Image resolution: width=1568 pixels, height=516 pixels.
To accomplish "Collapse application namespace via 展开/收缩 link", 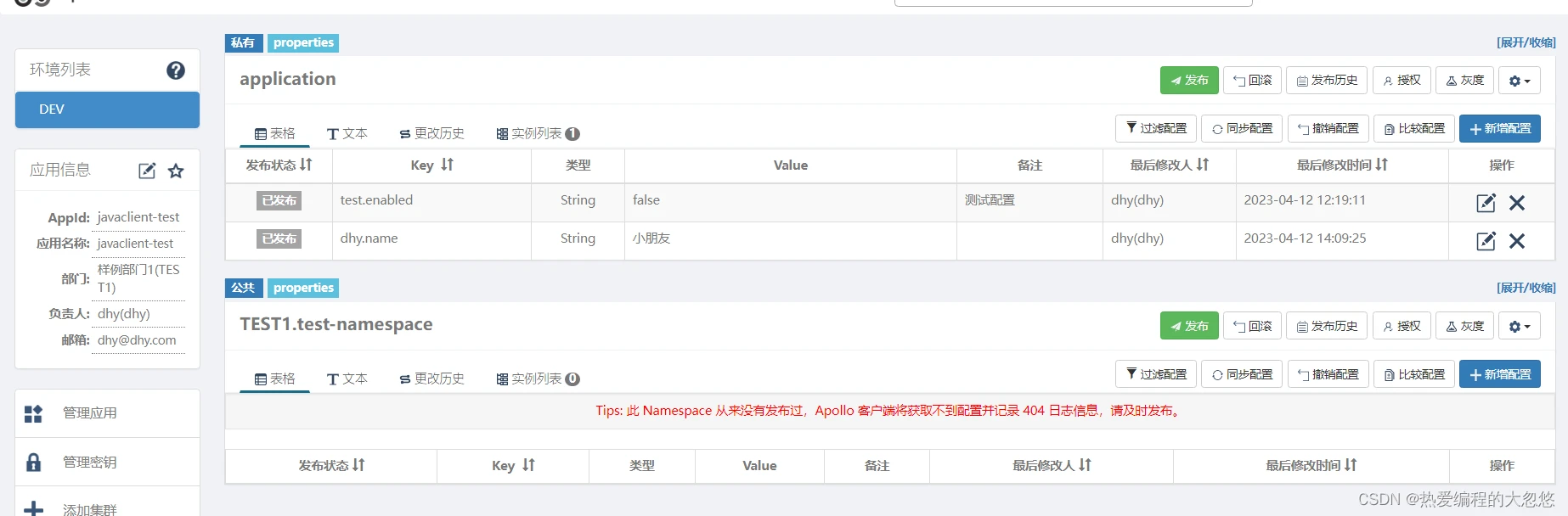I will tap(1526, 42).
